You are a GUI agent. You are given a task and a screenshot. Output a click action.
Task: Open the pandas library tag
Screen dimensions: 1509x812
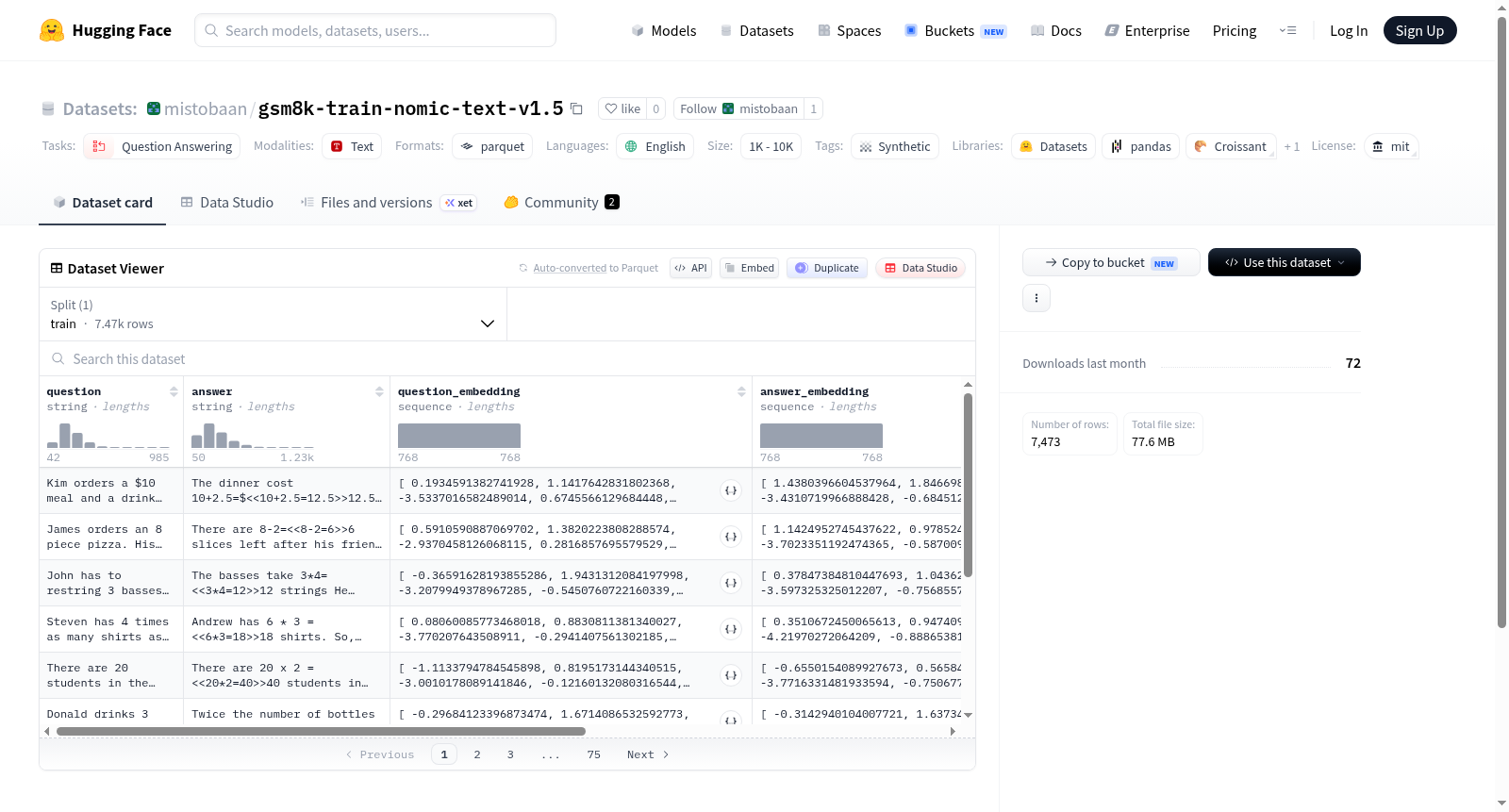click(x=1140, y=146)
